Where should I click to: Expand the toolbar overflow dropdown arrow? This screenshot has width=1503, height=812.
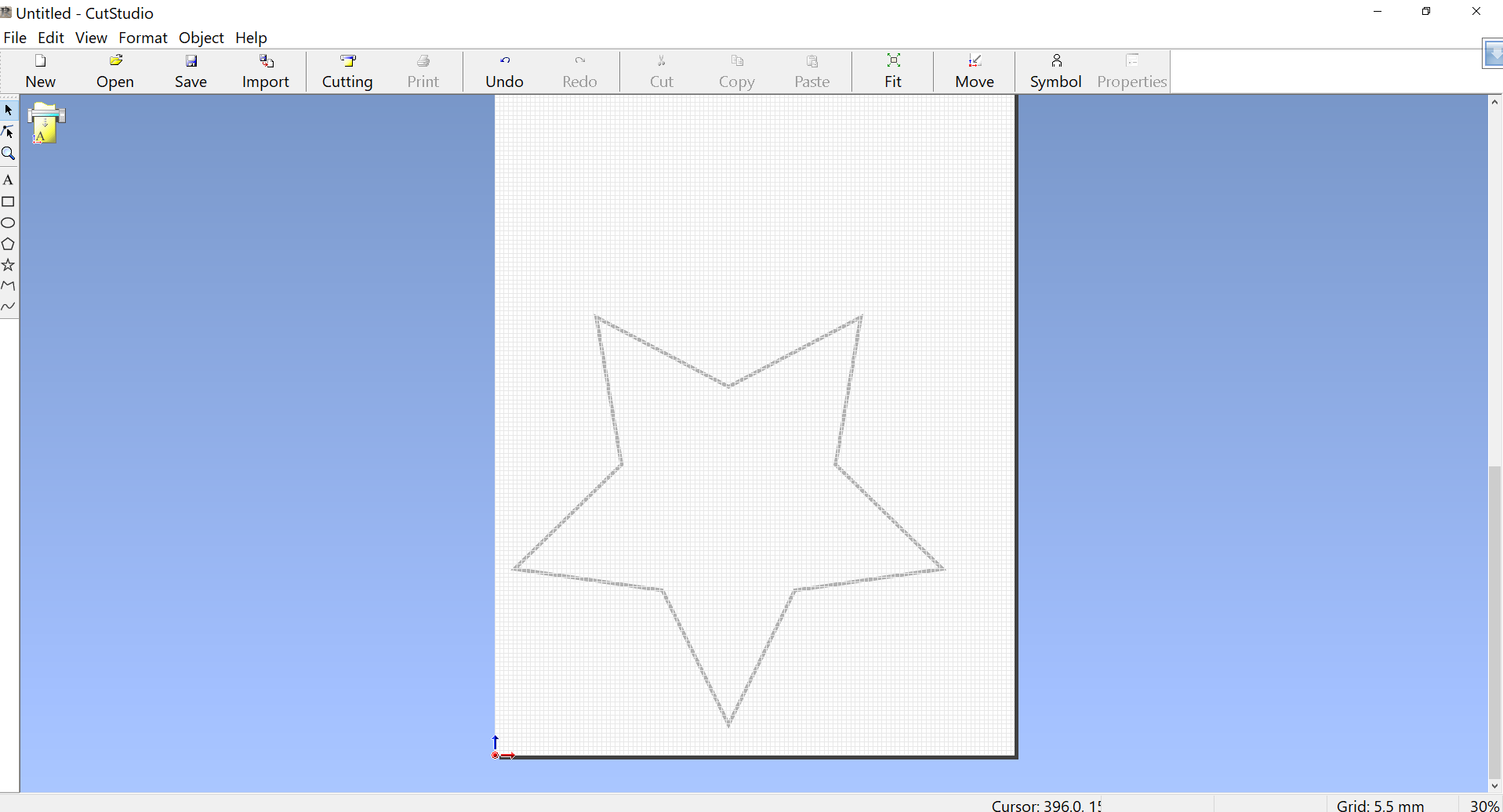[x=1493, y=54]
